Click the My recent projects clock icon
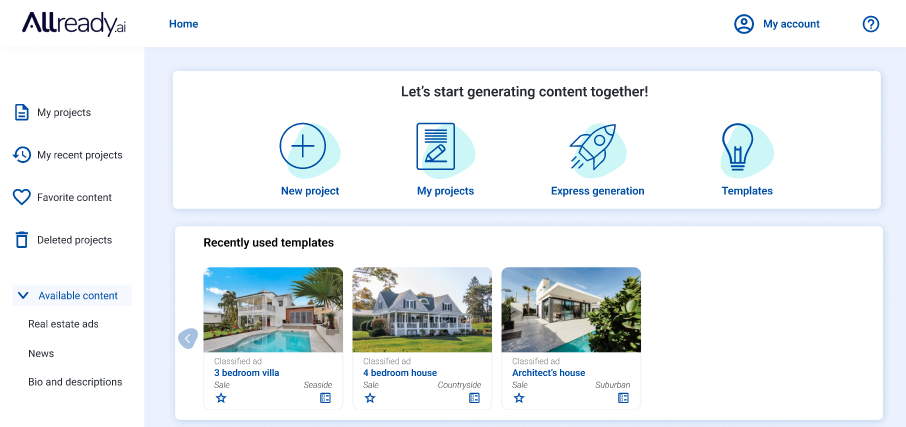Viewport: 906px width, 427px height. click(x=21, y=155)
